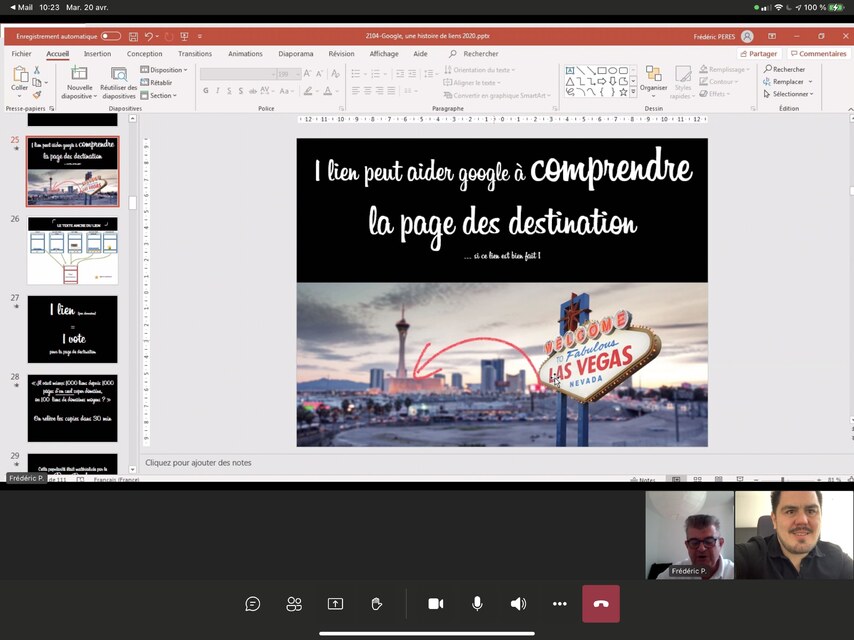854x640 pixels.
Task: Click the Partager button
Action: pyautogui.click(x=759, y=53)
